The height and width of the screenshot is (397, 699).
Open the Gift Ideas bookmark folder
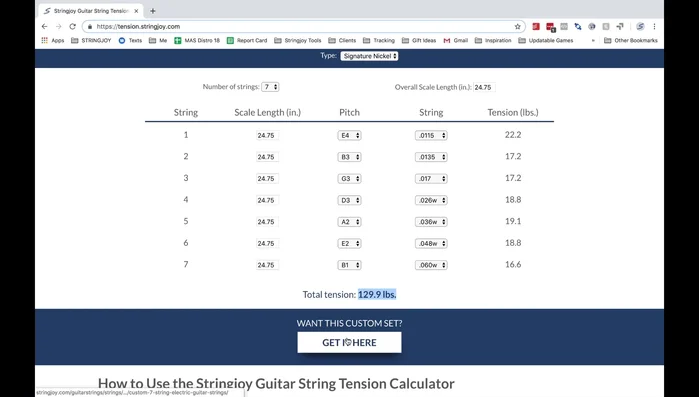tap(419, 40)
